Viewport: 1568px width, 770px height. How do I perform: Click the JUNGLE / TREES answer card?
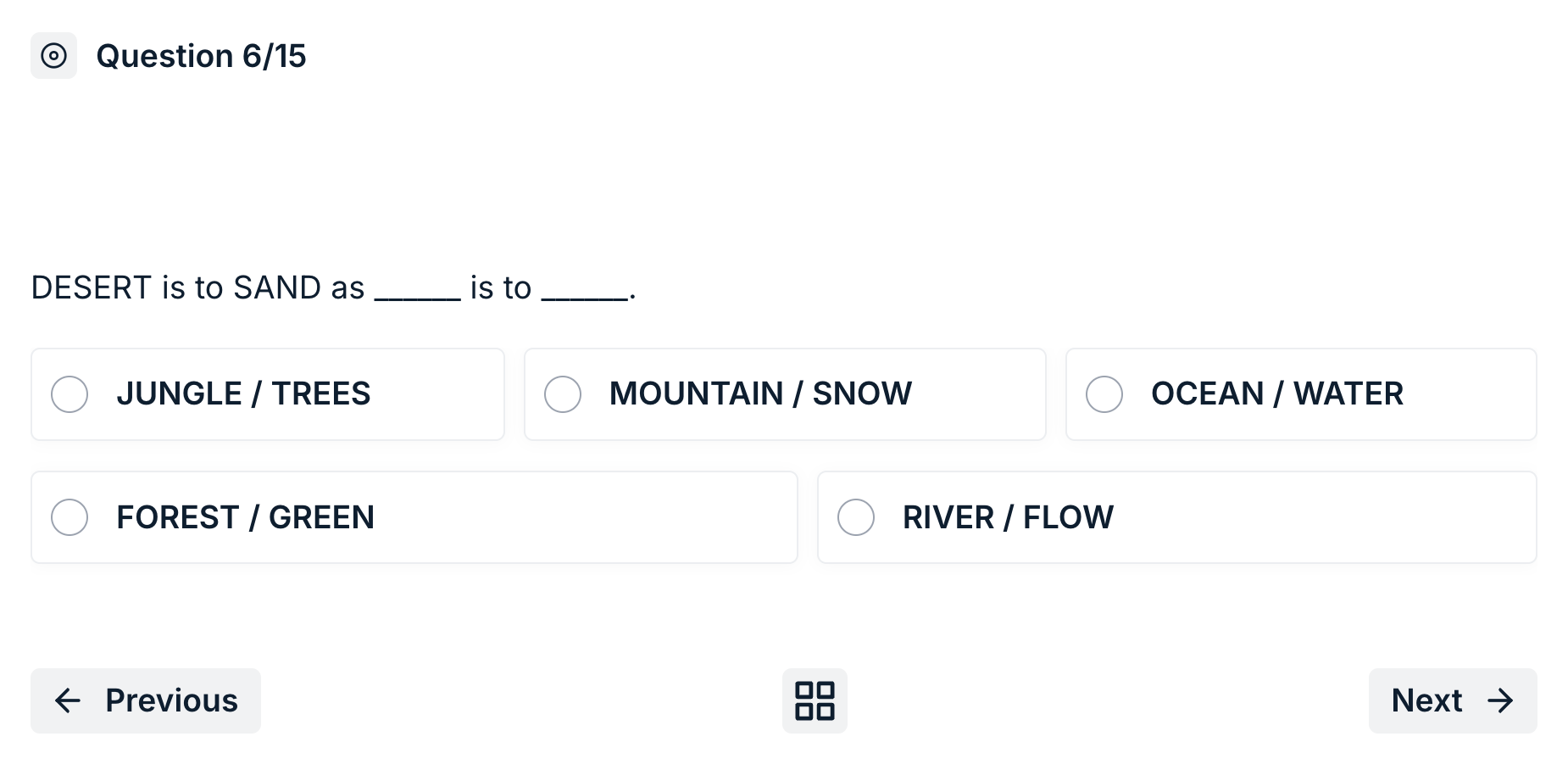click(267, 393)
